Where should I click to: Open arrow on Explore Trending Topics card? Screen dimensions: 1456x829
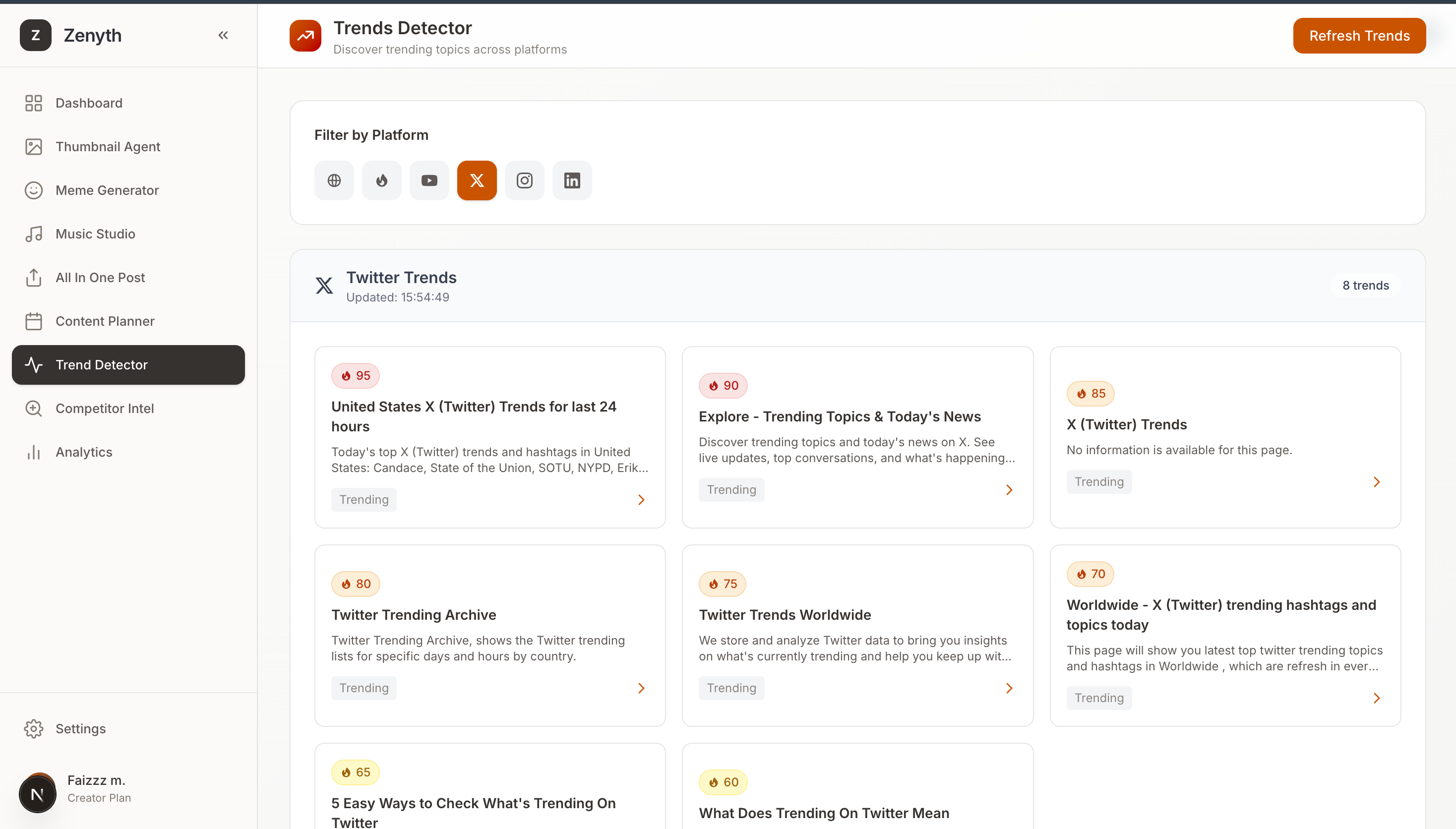tap(1009, 490)
